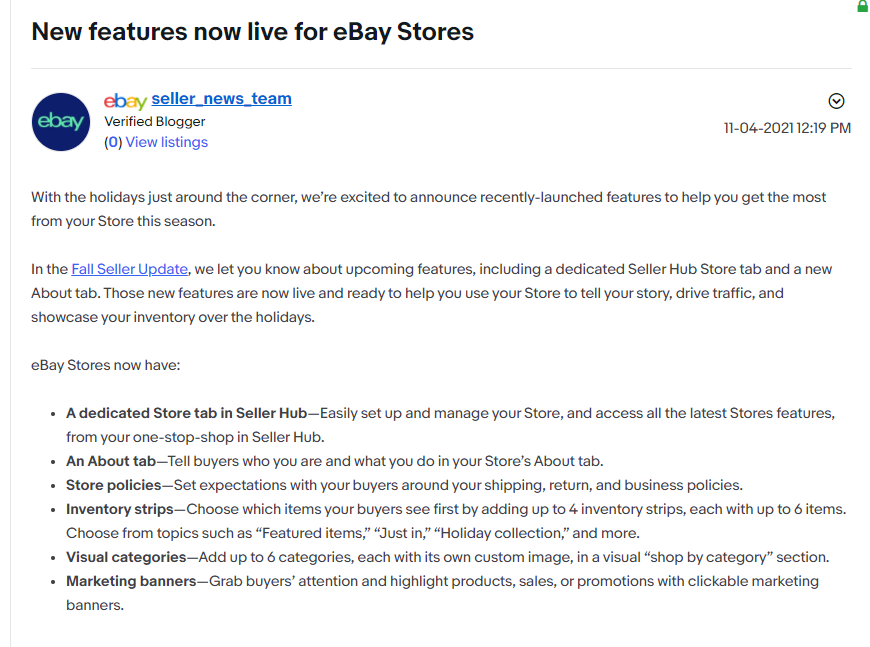
Task: Click the (0) listings count
Action: pyautogui.click(x=113, y=142)
